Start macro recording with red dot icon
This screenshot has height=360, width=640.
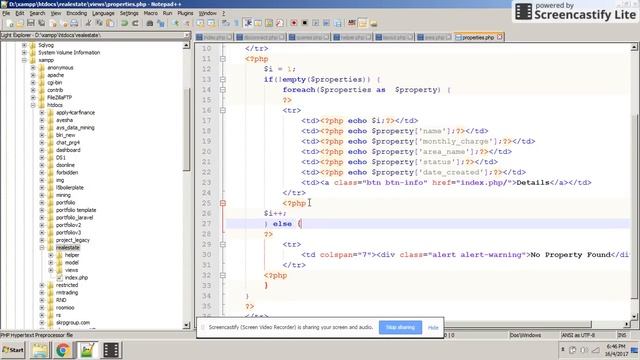click(x=293, y=23)
